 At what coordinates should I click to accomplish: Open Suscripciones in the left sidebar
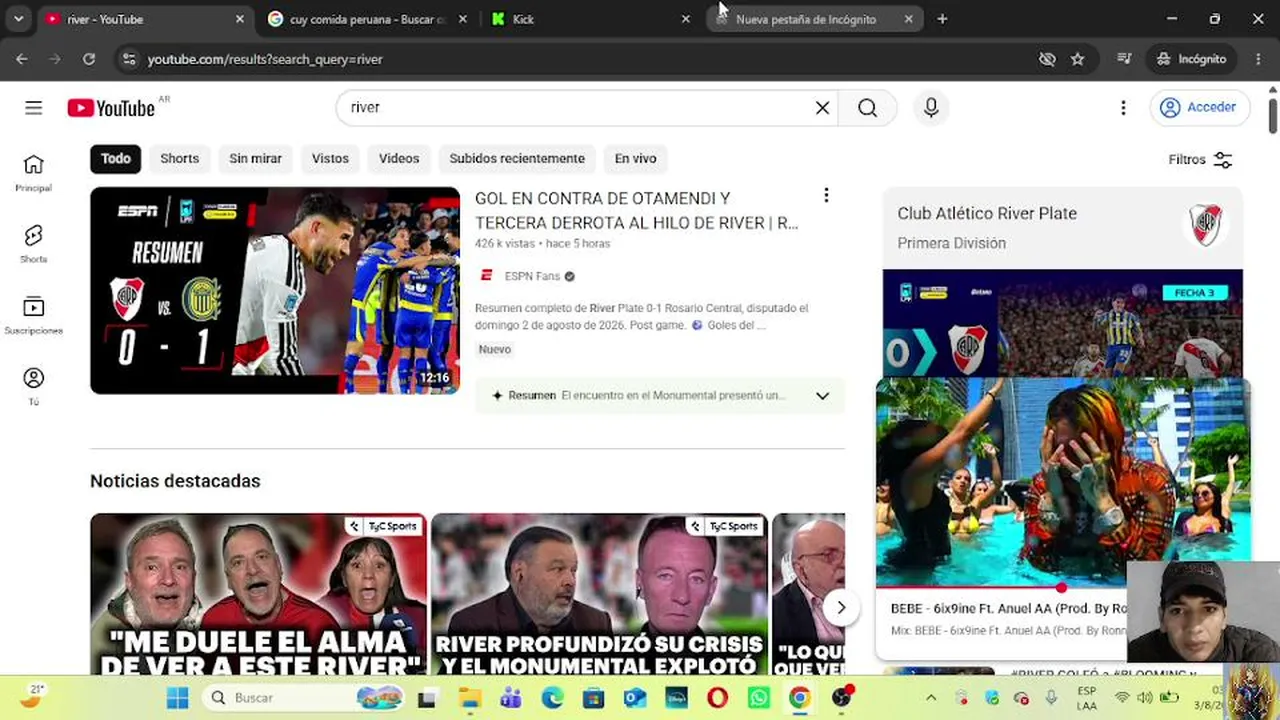tap(34, 315)
